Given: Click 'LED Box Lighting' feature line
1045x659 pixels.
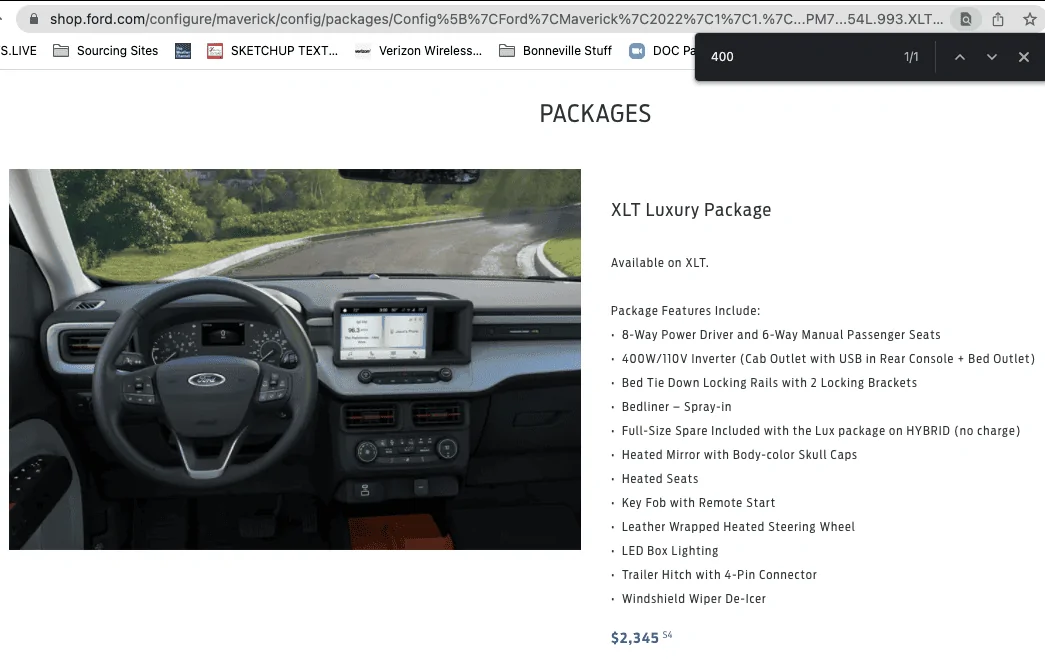Looking at the screenshot, I should (670, 550).
